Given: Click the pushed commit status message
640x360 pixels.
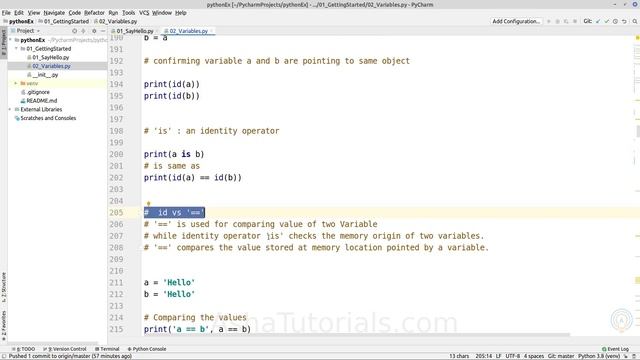Looking at the screenshot, I should point(70,356).
